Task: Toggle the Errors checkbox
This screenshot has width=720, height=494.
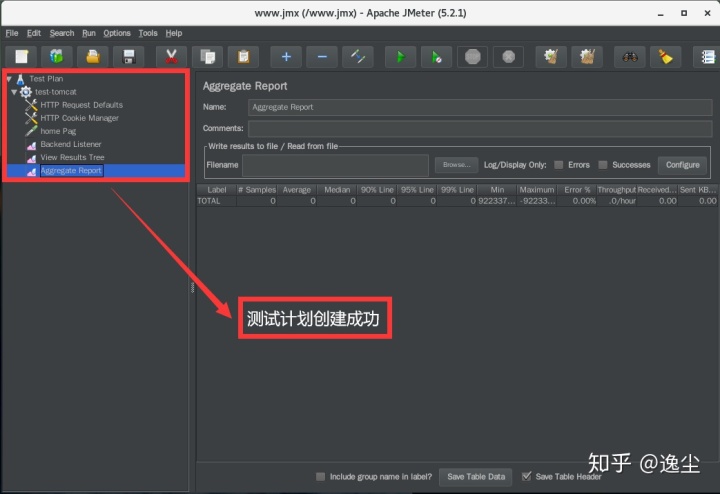Action: click(558, 165)
